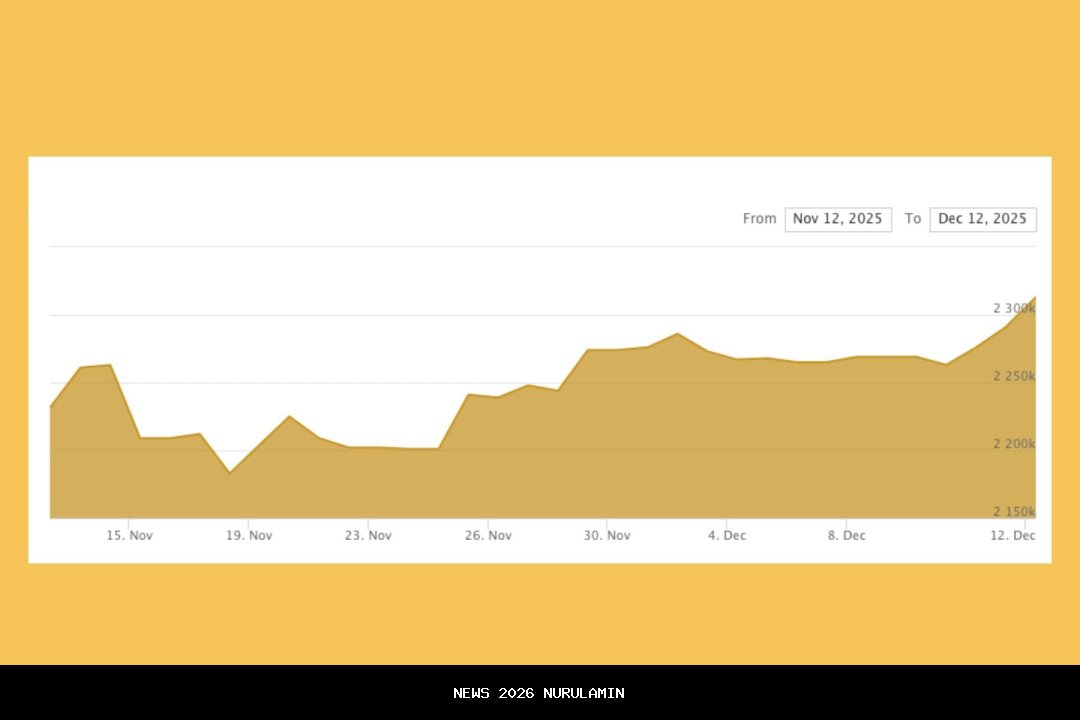Click the chart's highest point at far right
1080x720 pixels.
[x=1035, y=297]
